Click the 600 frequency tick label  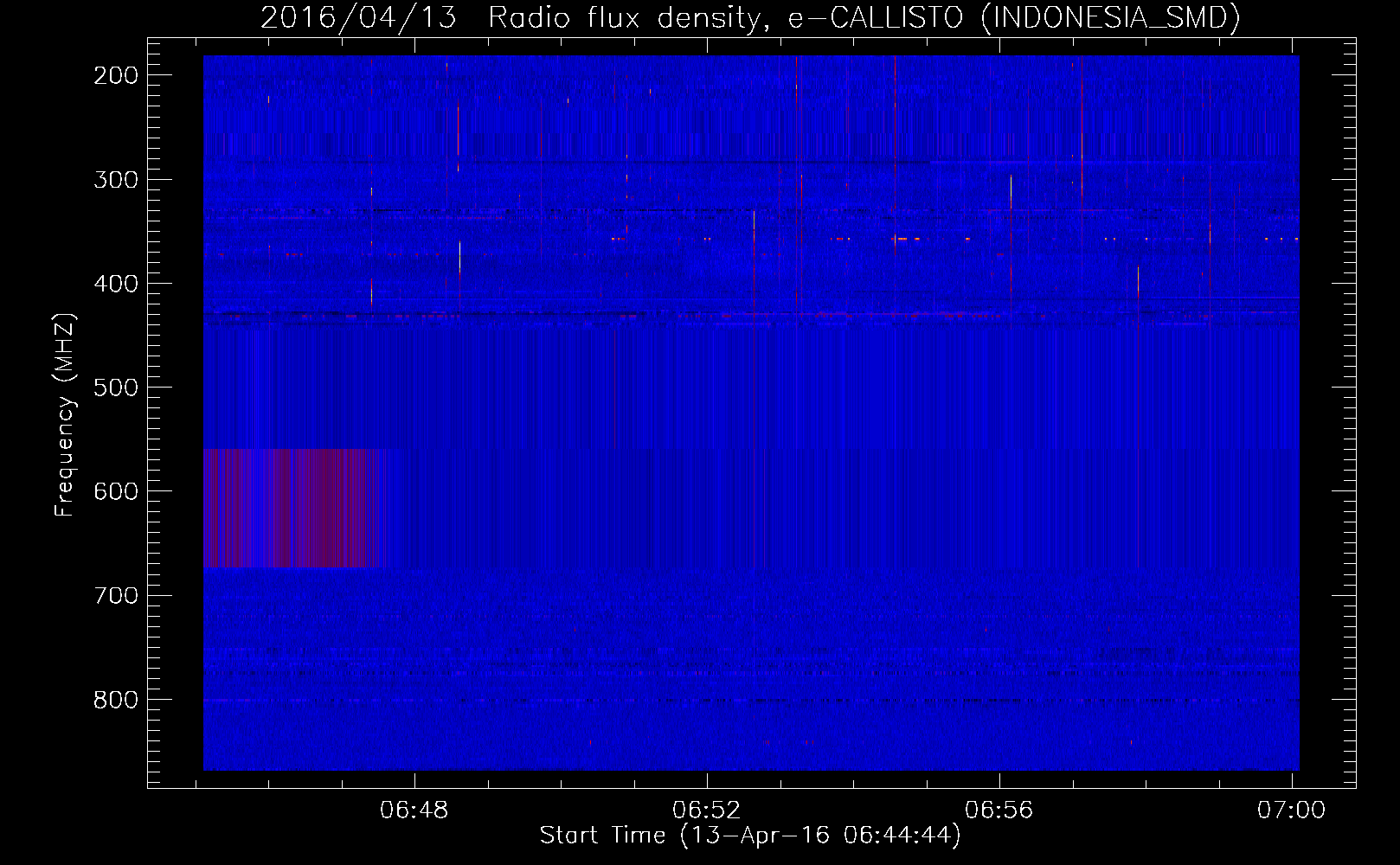pos(116,491)
